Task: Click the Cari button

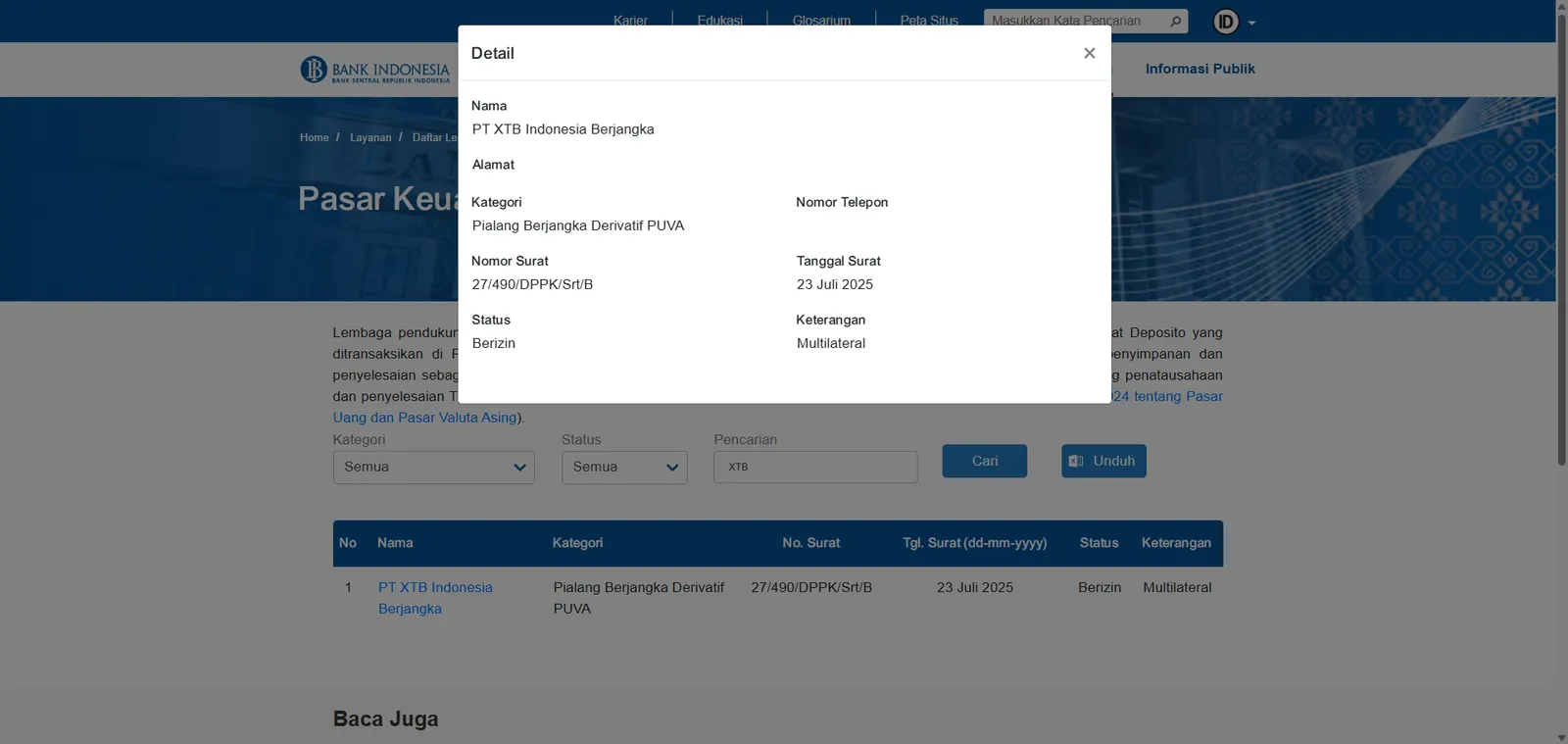Action: pyautogui.click(x=985, y=461)
